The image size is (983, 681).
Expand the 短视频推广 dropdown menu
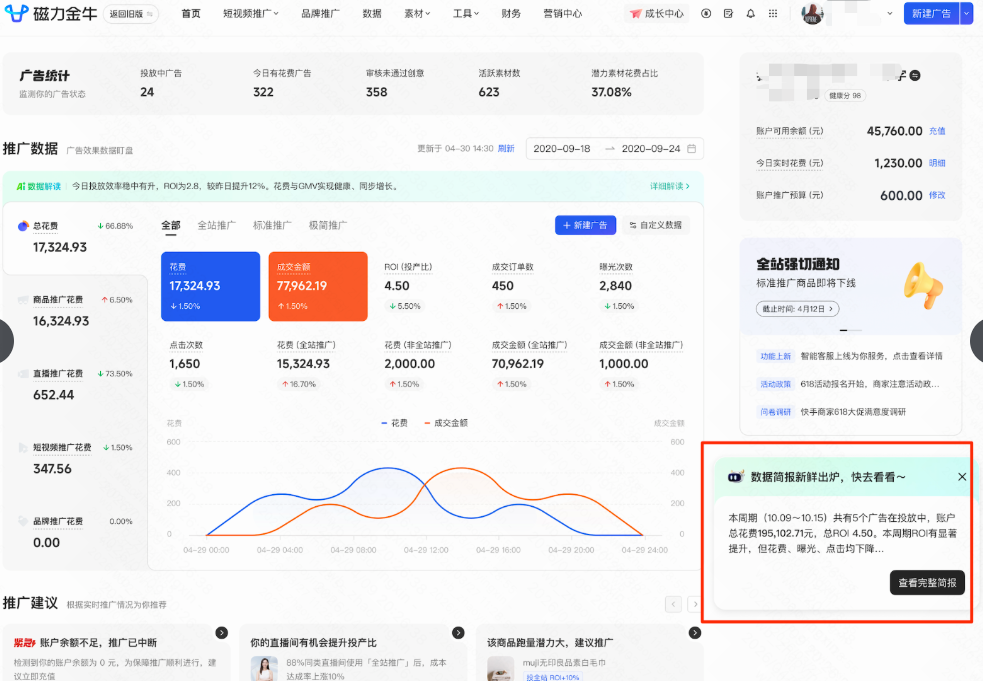(x=251, y=13)
